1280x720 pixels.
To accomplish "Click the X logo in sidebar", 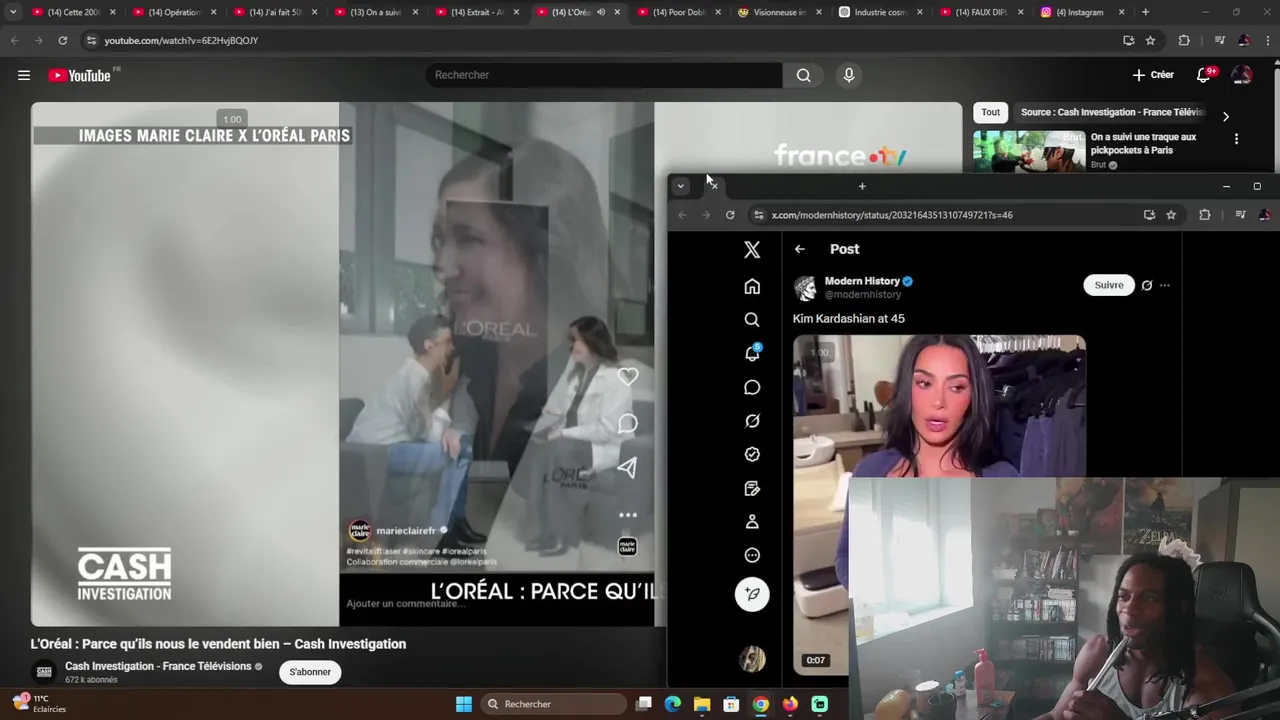I will pyautogui.click(x=752, y=250).
